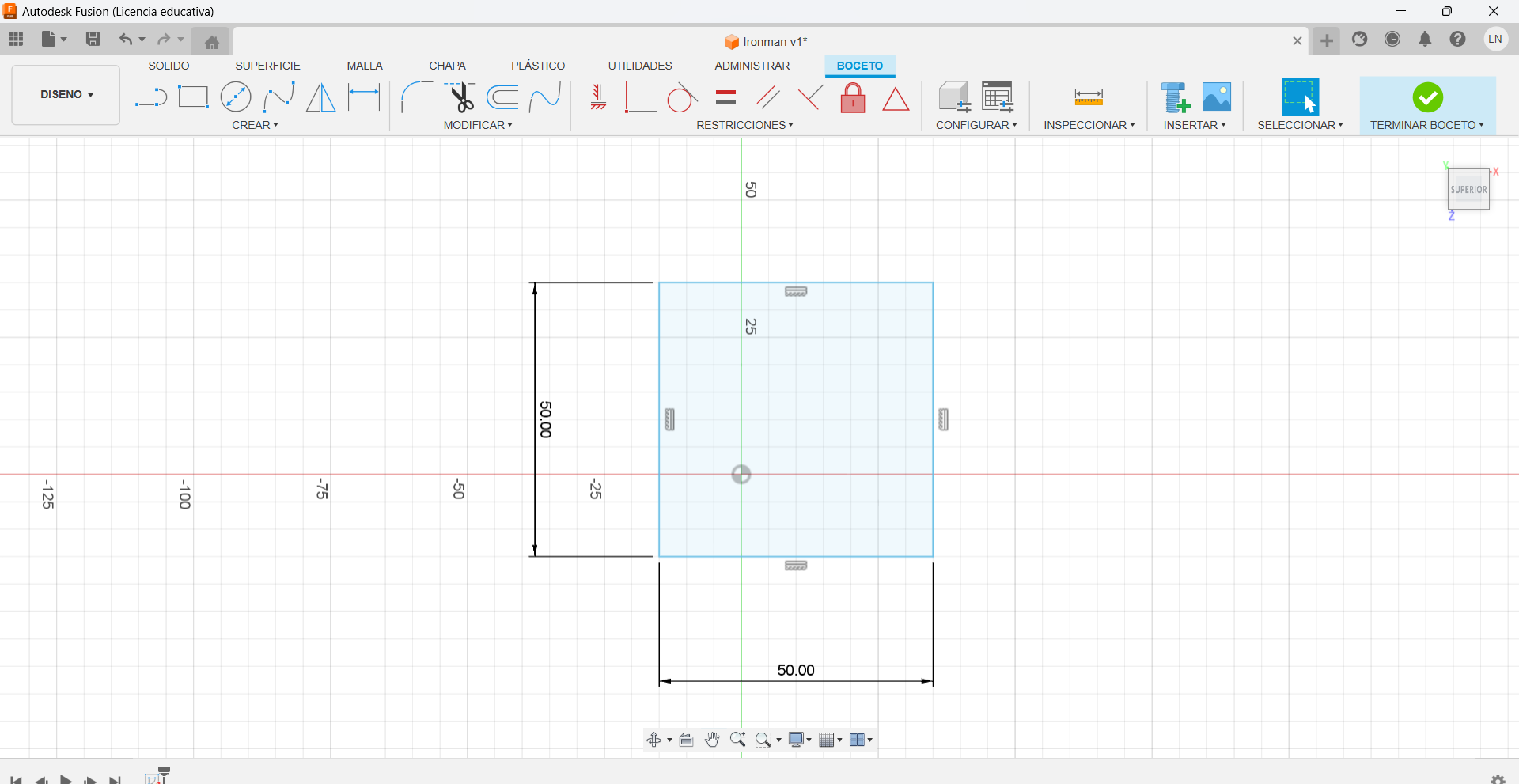Switch to the ADMINISTRAR tab
Image resolution: width=1519 pixels, height=784 pixels.
click(x=752, y=66)
